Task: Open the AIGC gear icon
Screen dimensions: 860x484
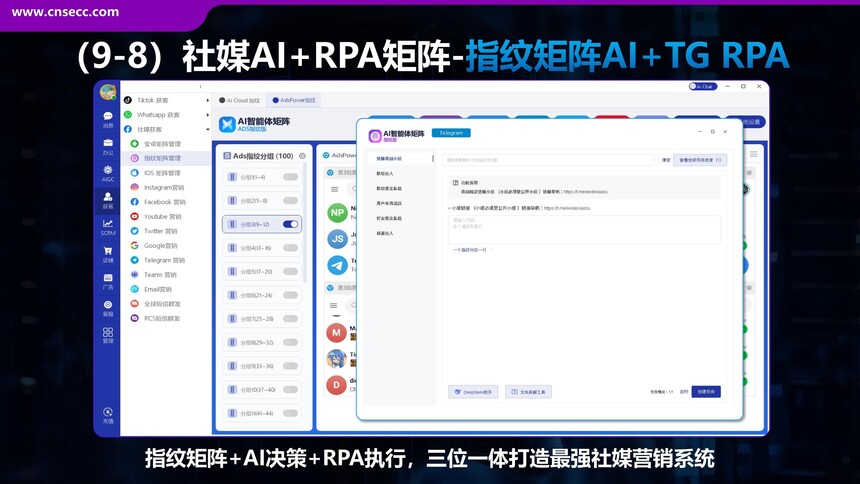Action: coord(108,173)
